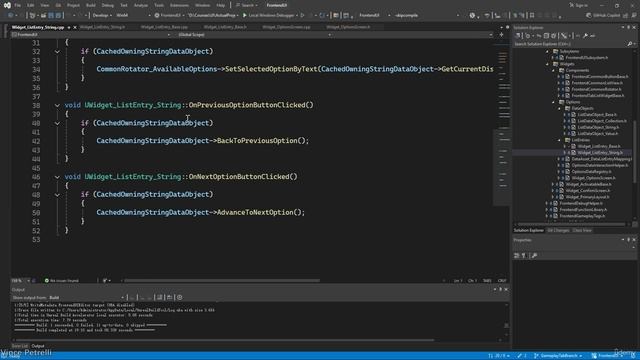Toggle auto hide pin on Output panel
Screen dimensions: 640x360
tap(501, 289)
